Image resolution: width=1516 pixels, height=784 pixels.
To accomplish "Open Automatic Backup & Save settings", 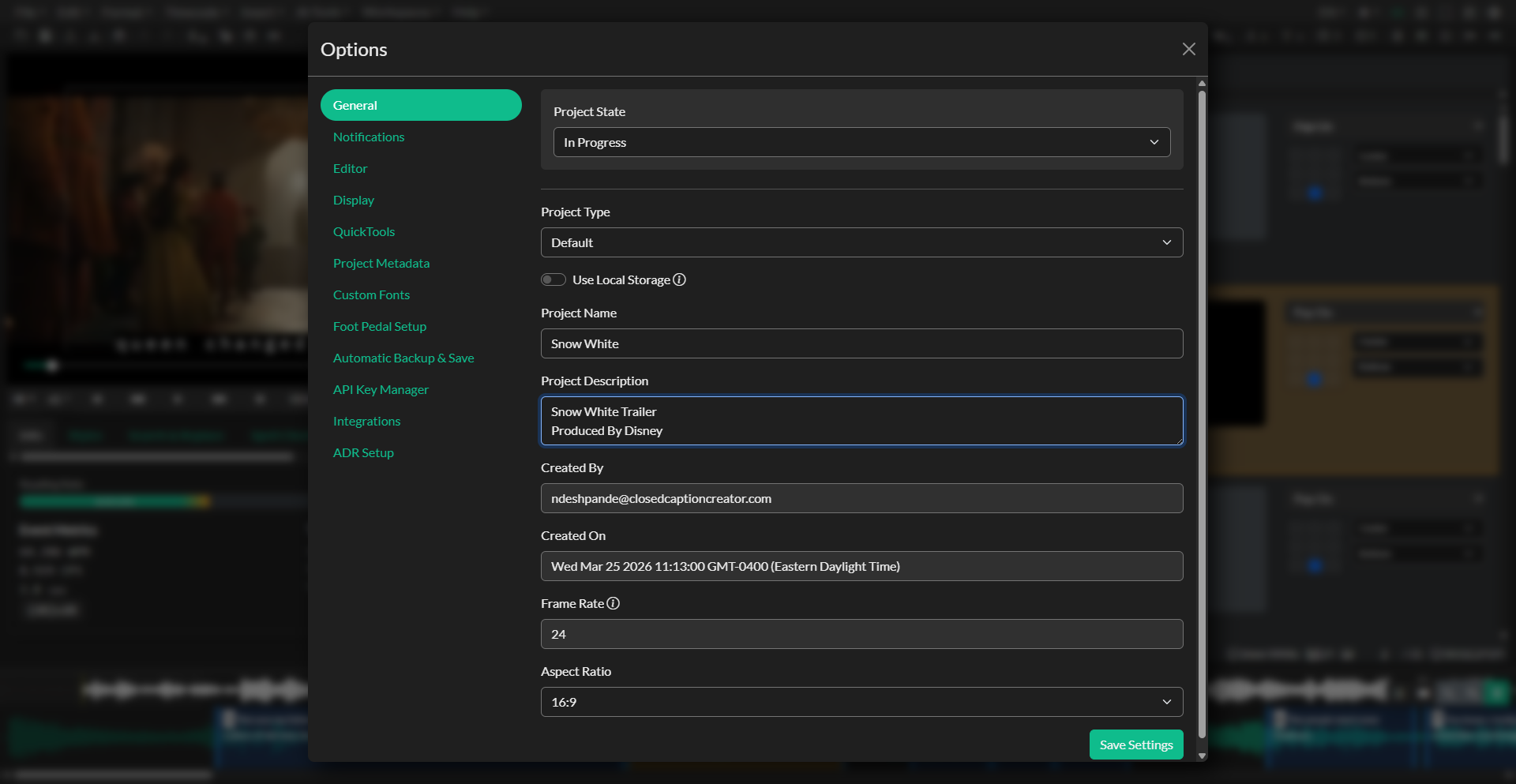I will point(403,358).
